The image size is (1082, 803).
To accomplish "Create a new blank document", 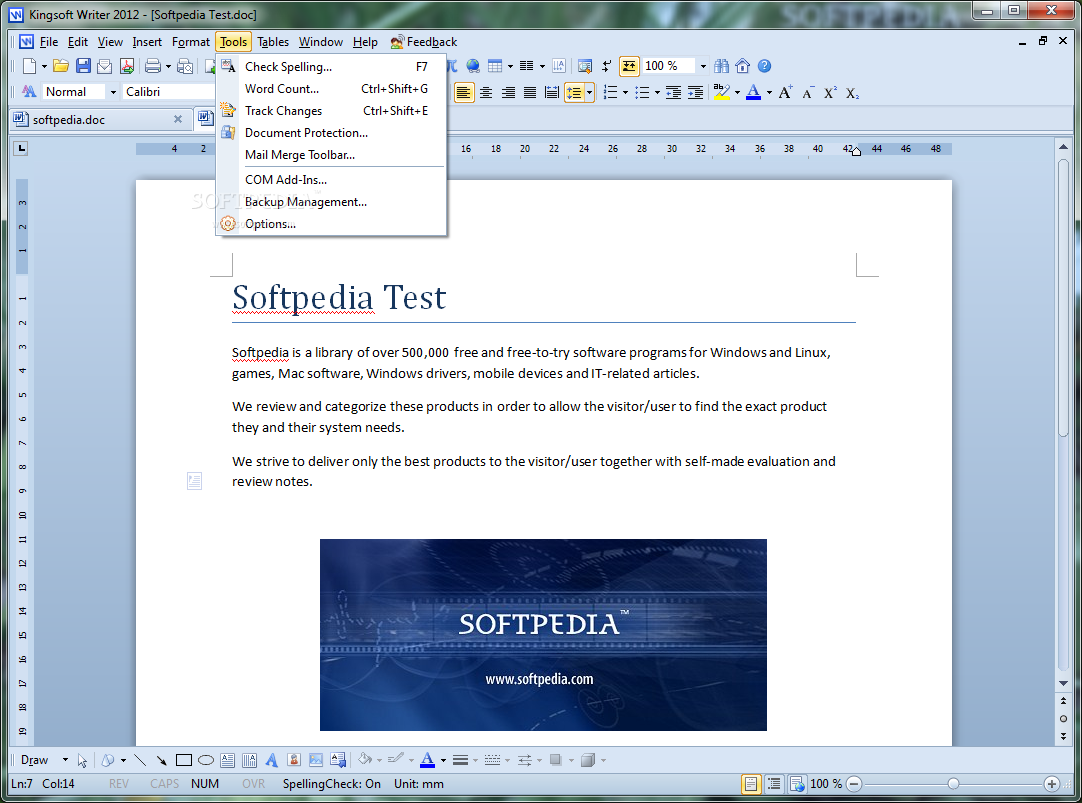I will pos(29,66).
